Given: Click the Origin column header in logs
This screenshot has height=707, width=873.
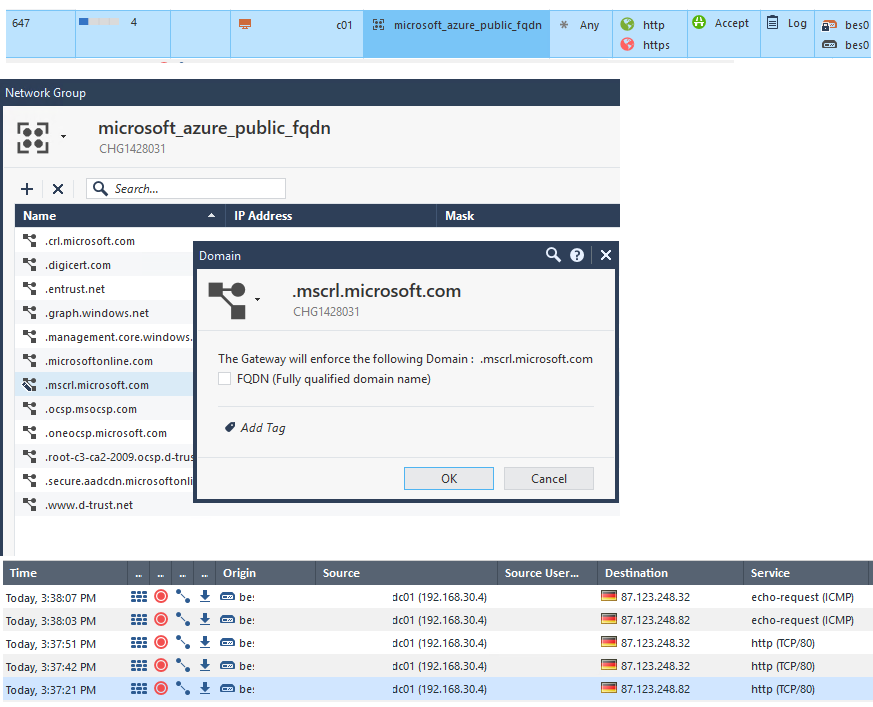Looking at the screenshot, I should point(266,573).
